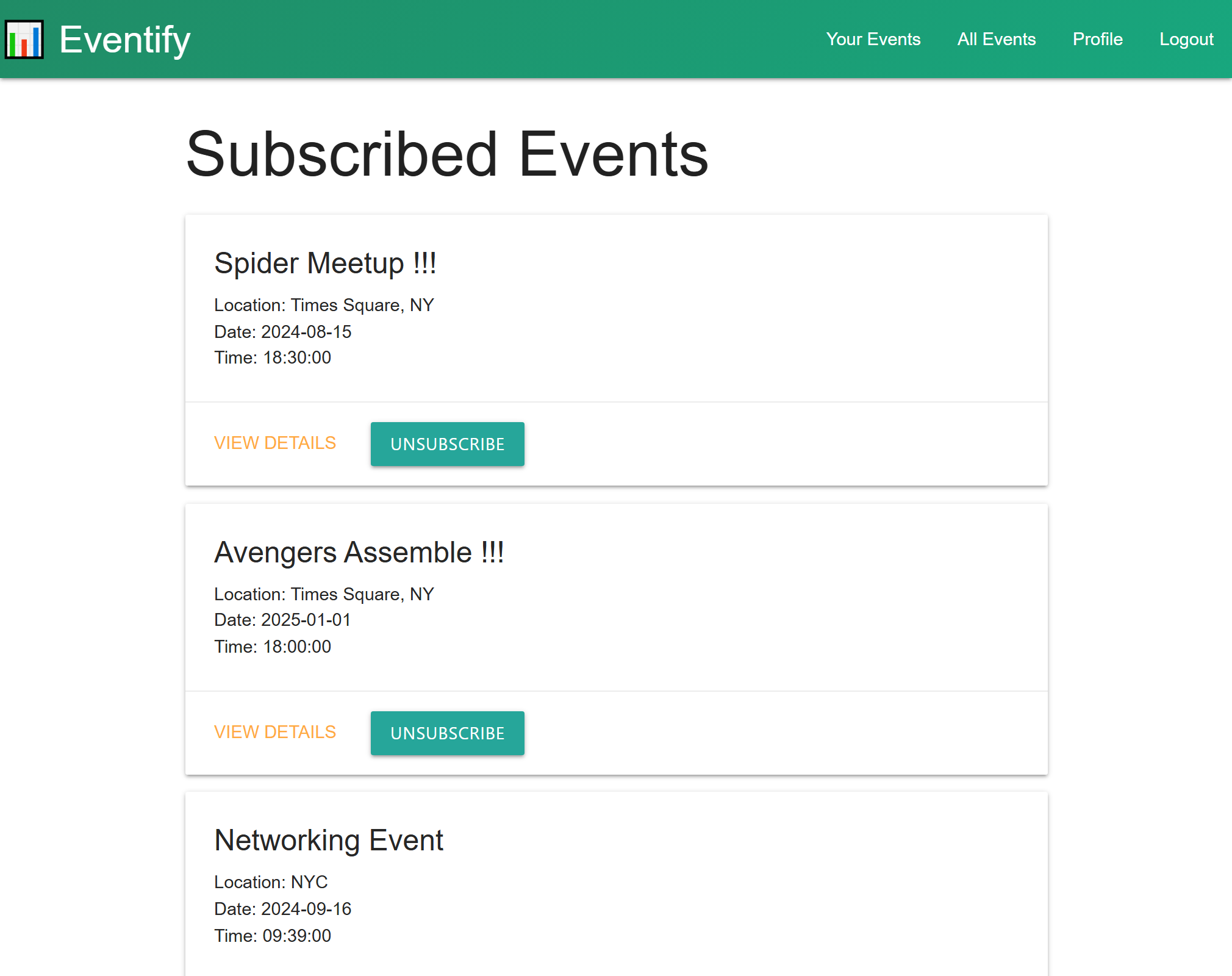Select the Spider Meetup !!! title
Screen dimensions: 1232x976
point(325,264)
